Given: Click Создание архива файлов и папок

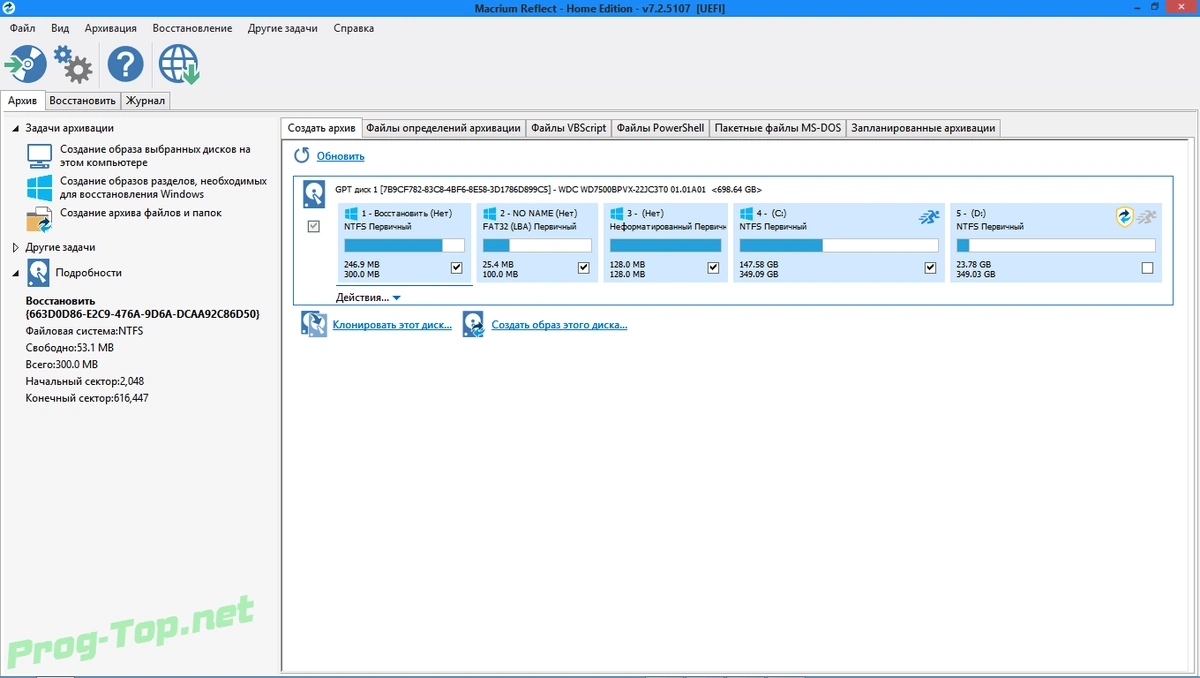Looking at the screenshot, I should click(x=141, y=213).
